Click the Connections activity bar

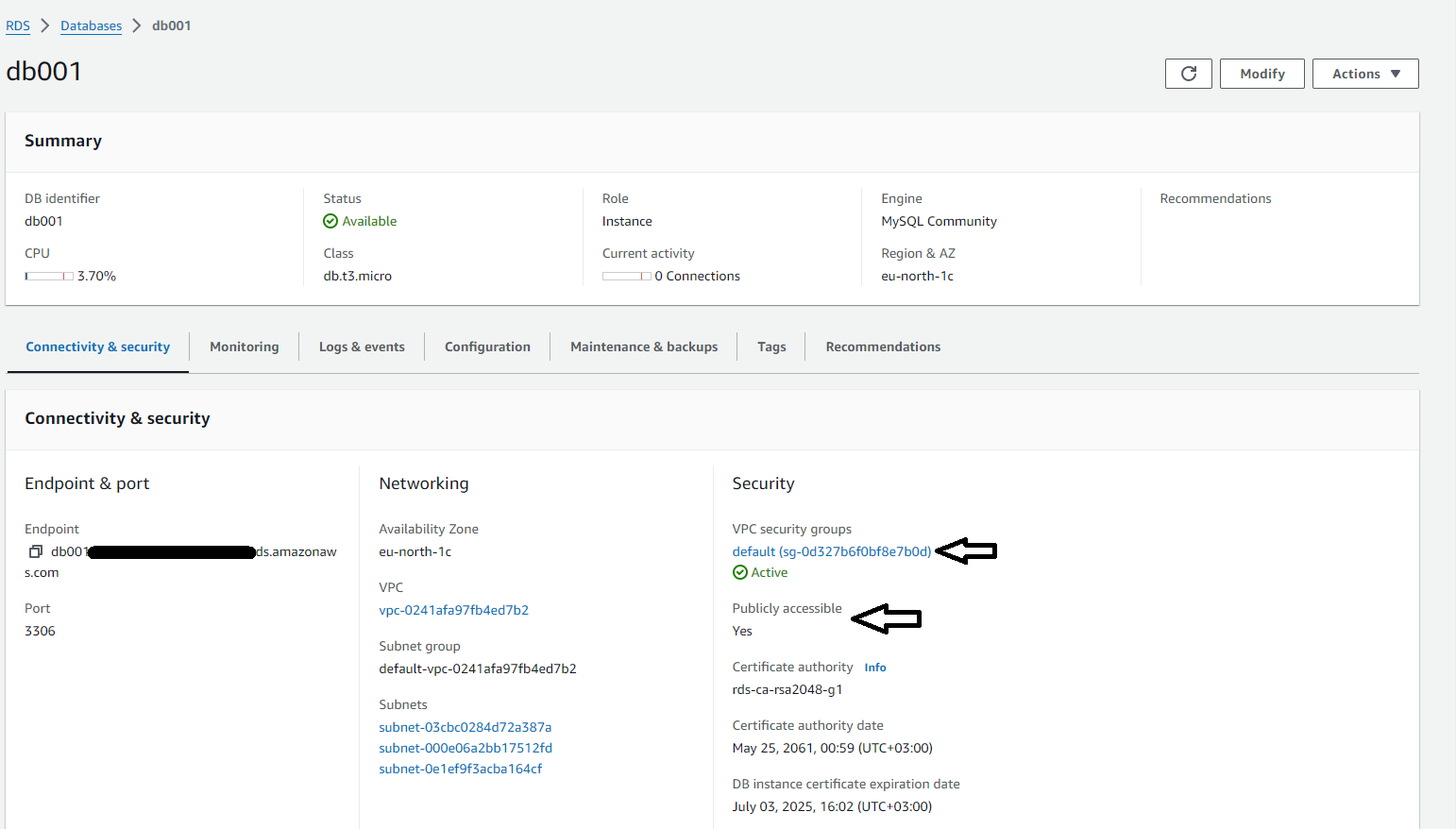(627, 275)
